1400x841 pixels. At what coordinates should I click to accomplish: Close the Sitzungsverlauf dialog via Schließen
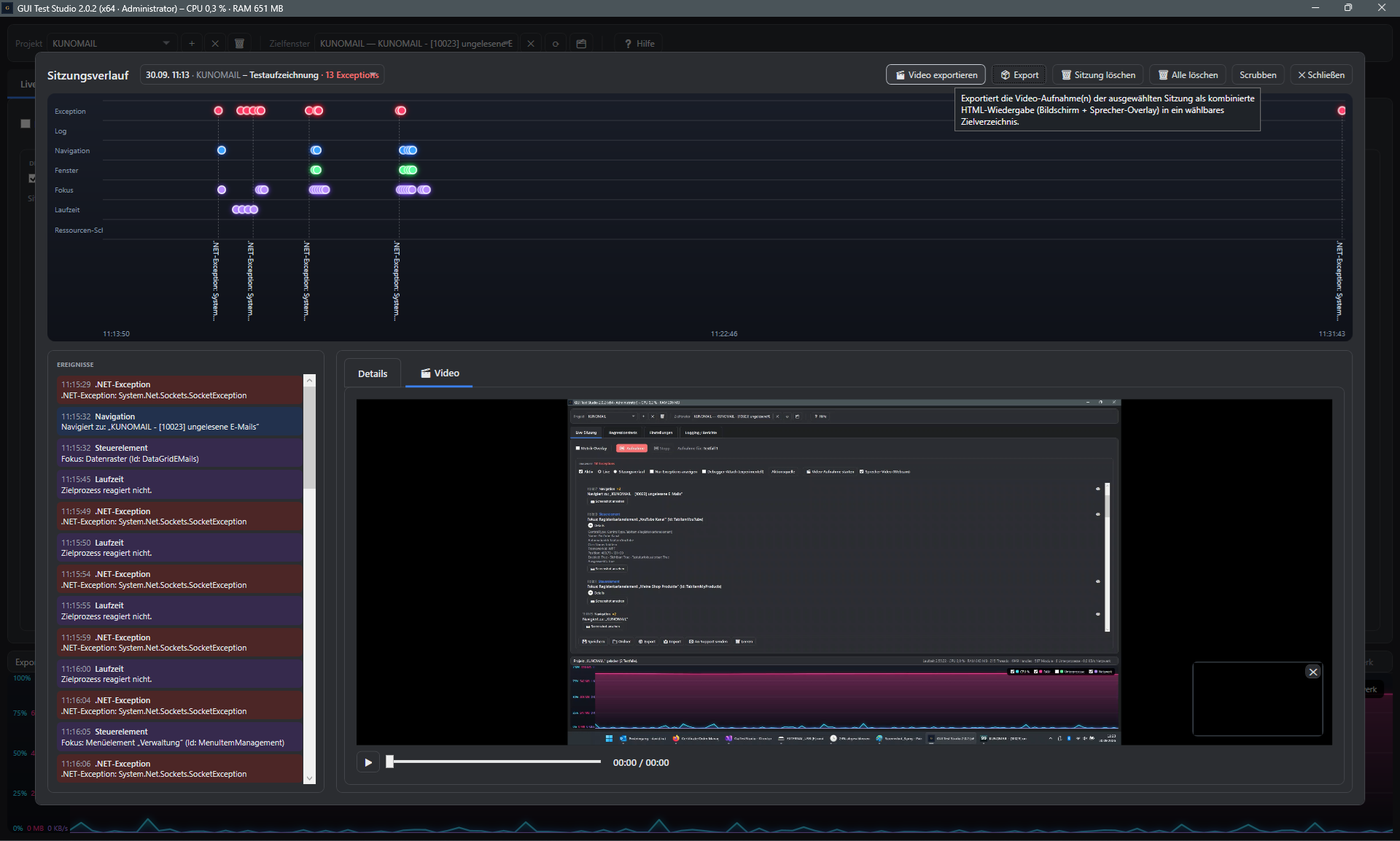click(1321, 75)
